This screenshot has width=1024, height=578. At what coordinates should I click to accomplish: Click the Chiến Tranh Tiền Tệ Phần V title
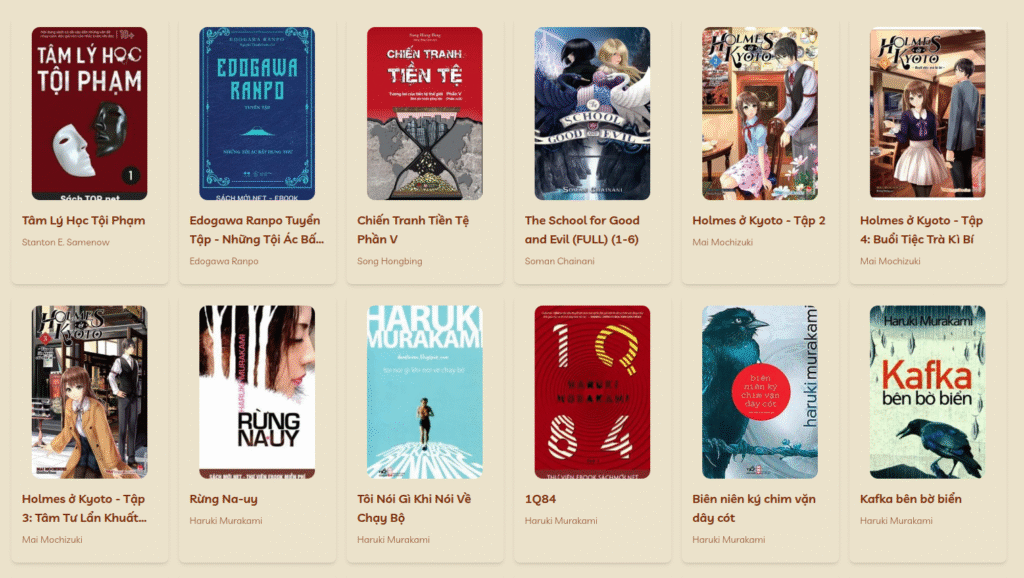pyautogui.click(x=413, y=230)
